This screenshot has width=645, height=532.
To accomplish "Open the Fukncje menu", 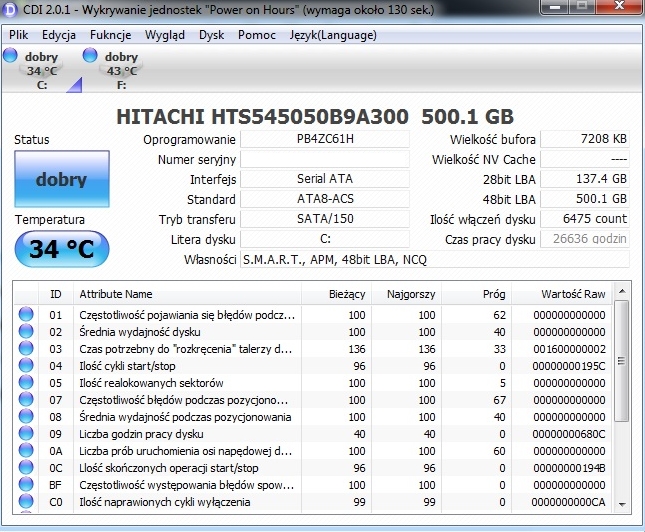I will [111, 35].
